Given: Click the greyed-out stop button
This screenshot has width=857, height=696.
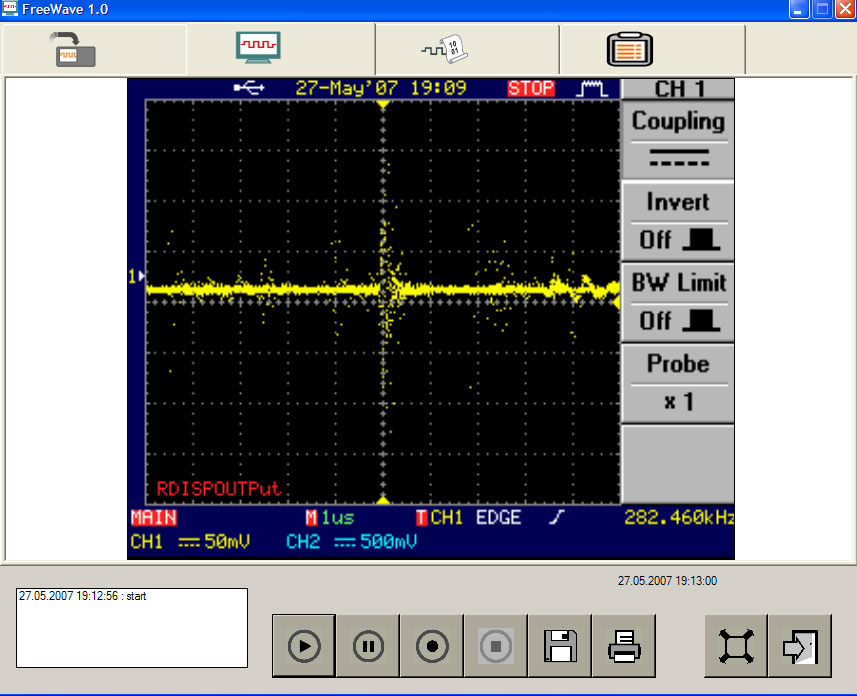Looking at the screenshot, I should click(x=496, y=646).
